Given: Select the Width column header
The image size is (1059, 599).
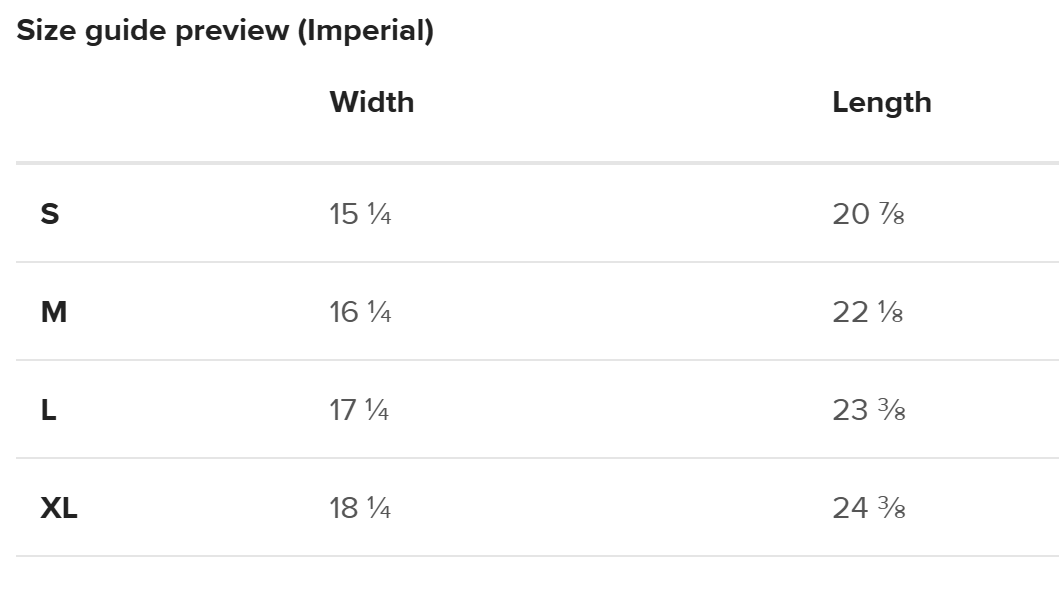Looking at the screenshot, I should coord(371,102).
